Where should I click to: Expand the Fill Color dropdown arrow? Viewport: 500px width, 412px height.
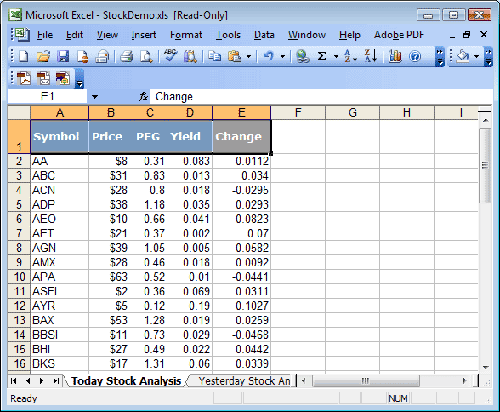[477, 56]
